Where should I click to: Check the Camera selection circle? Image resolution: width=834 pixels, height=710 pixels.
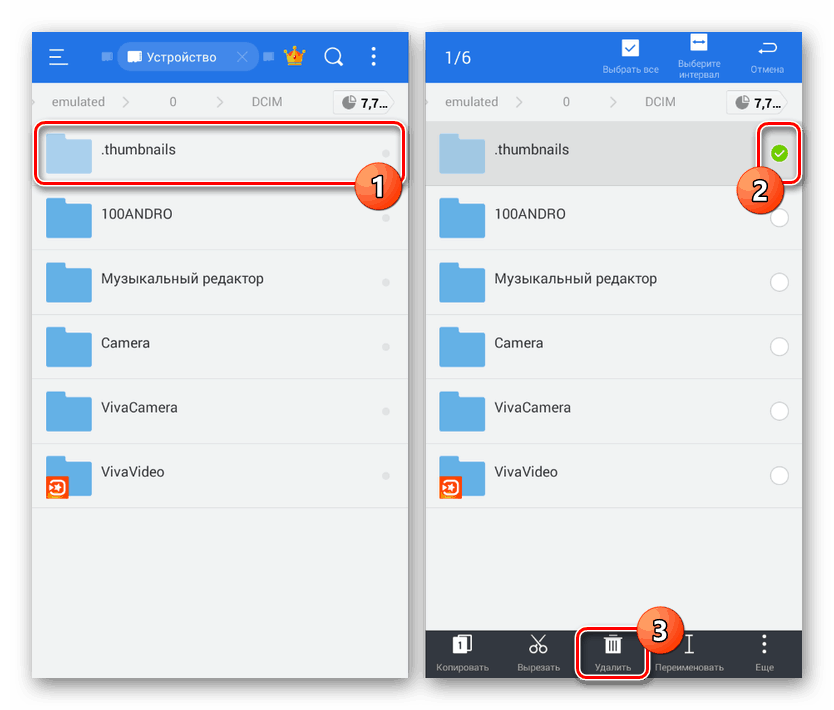[779, 346]
